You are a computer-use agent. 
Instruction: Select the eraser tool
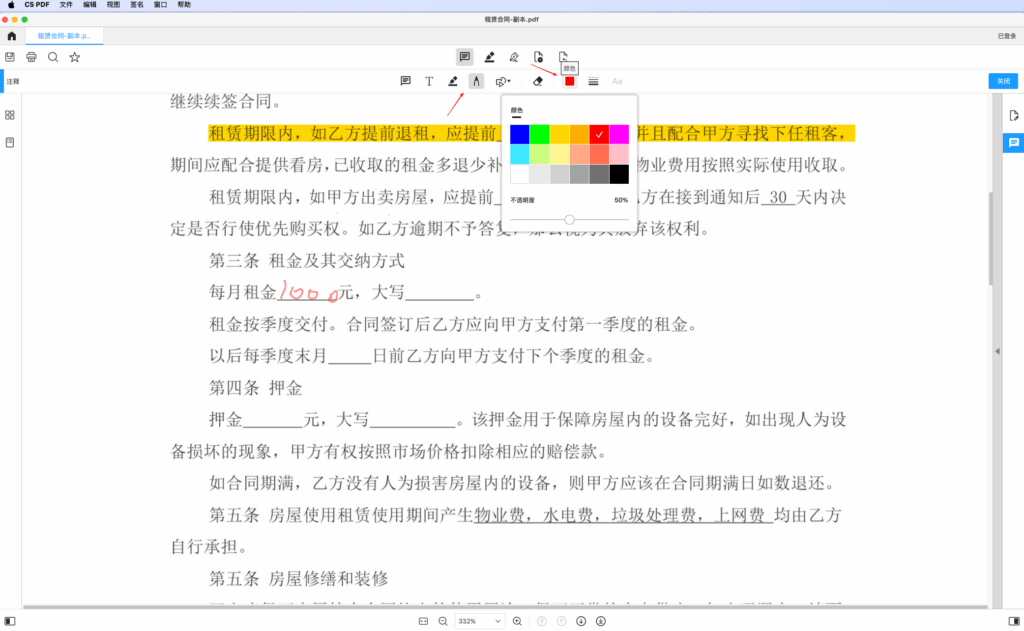click(537, 81)
